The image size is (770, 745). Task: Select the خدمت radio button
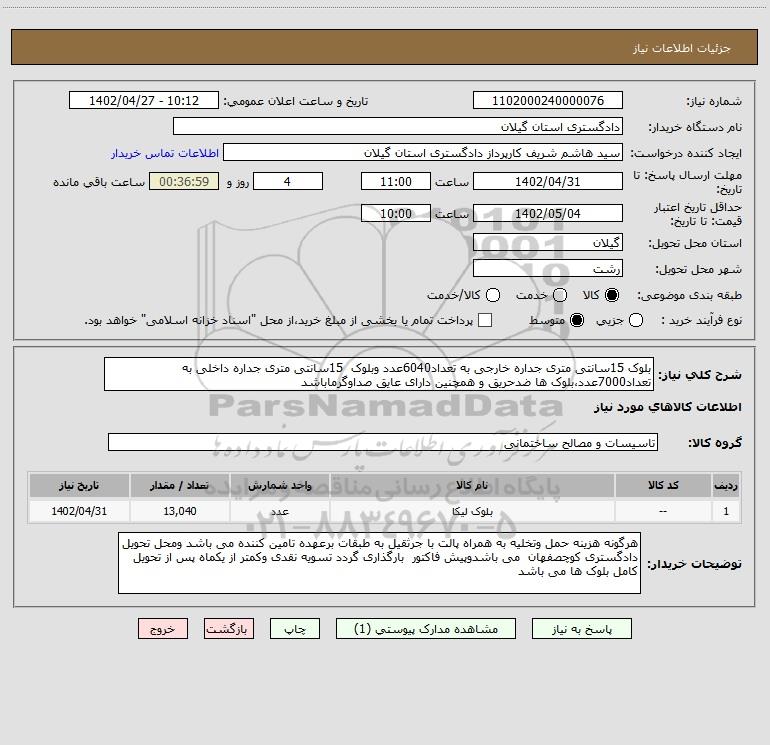(560, 295)
